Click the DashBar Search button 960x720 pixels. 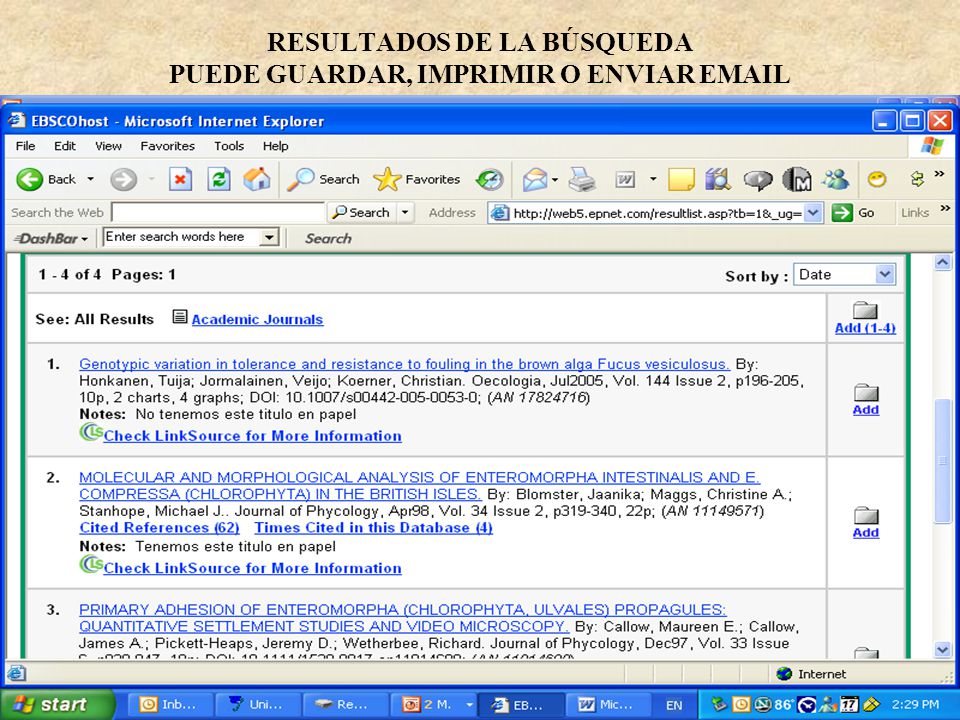(328, 239)
